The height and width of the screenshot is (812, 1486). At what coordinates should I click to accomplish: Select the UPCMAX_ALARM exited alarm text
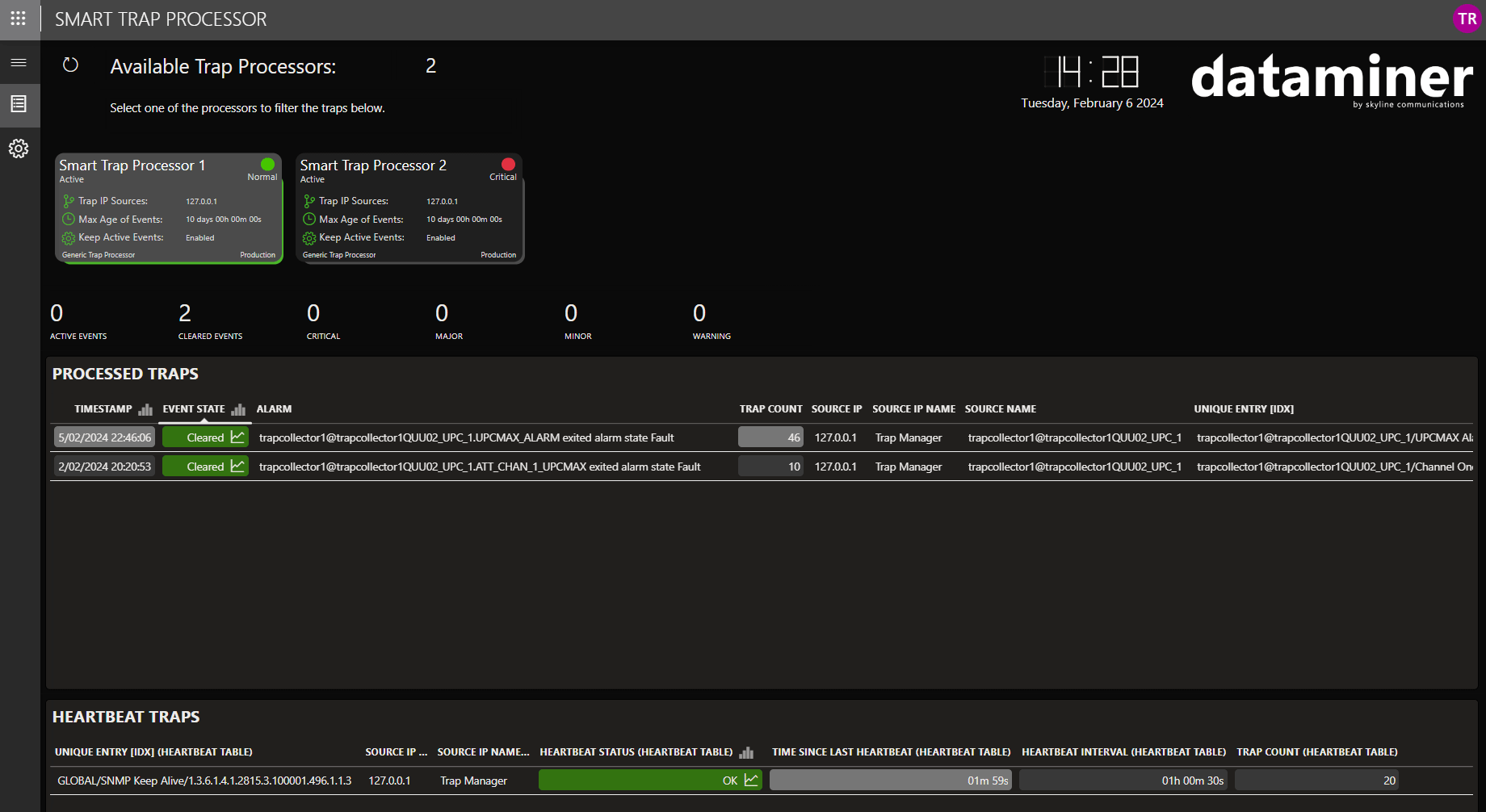[466, 437]
